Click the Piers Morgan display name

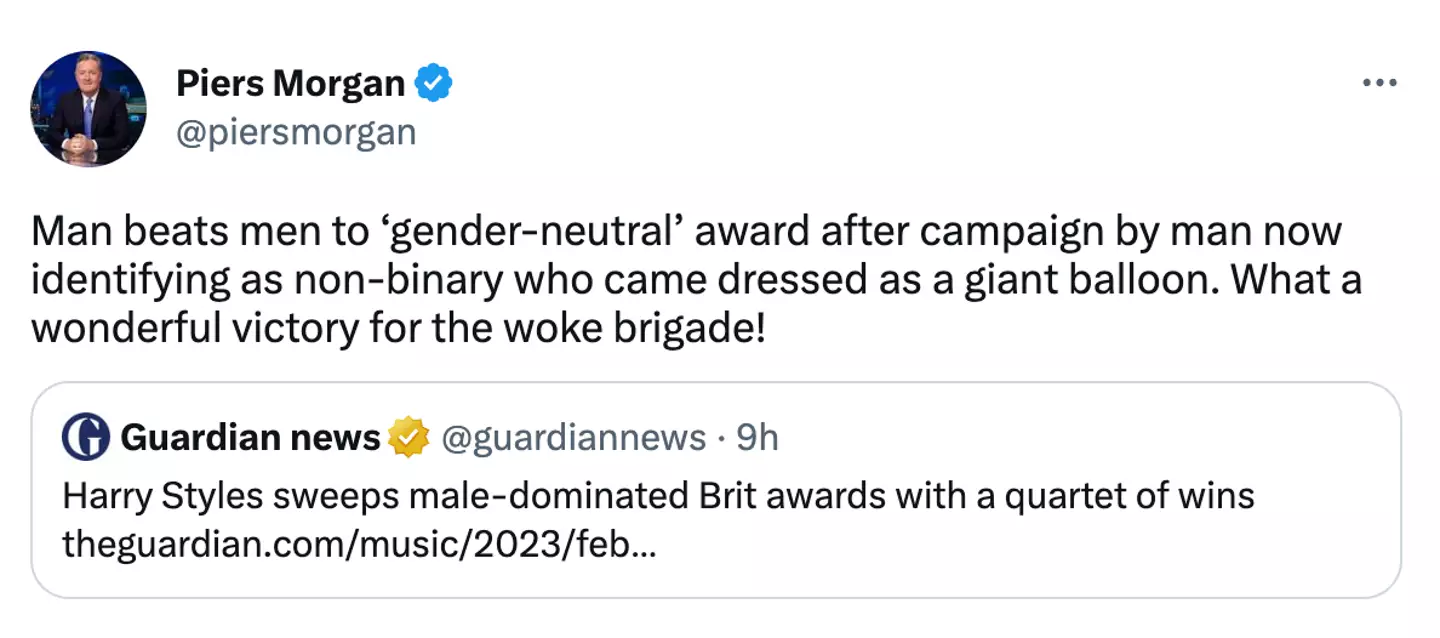(x=290, y=84)
